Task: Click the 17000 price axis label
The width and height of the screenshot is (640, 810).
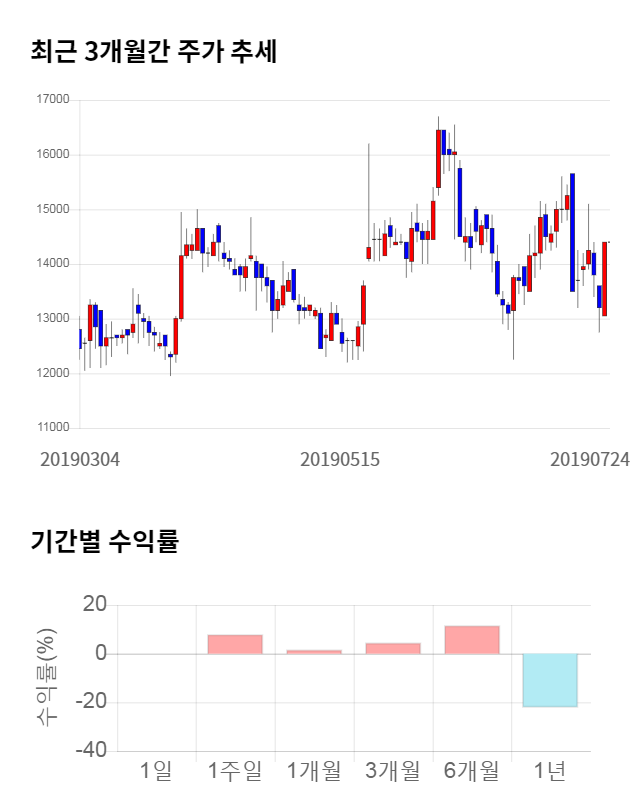Action: [x=51, y=100]
